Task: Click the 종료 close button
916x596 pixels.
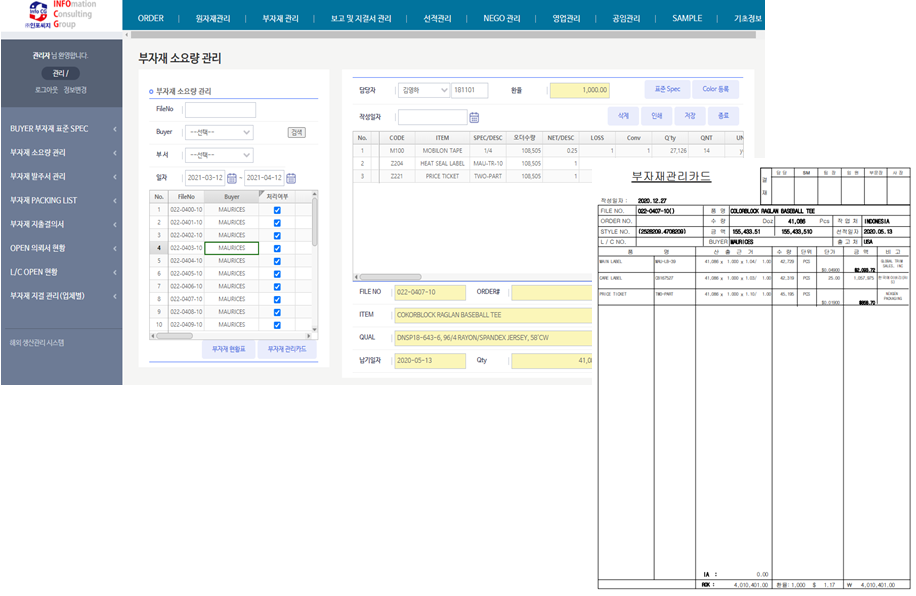Action: 723,116
